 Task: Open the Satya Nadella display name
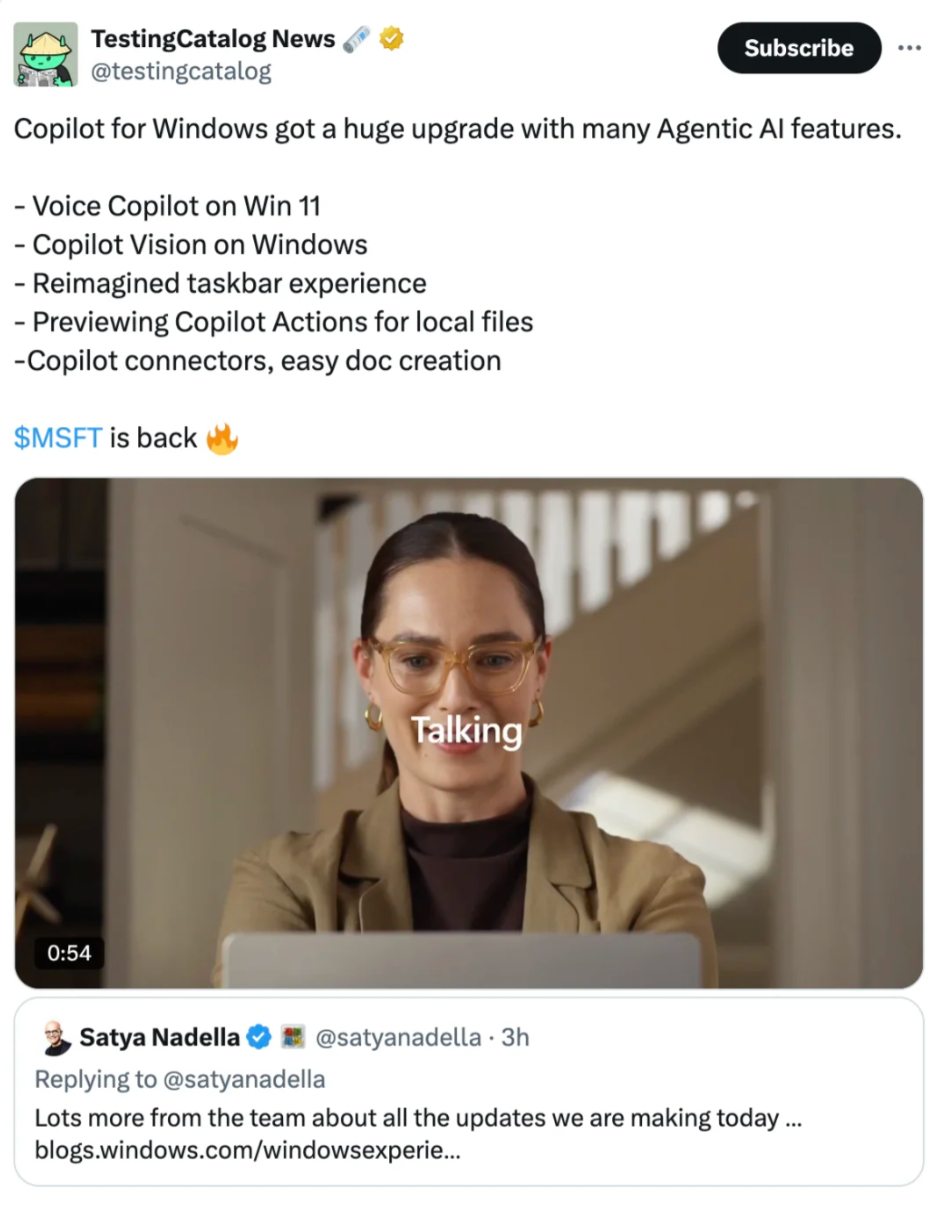tap(160, 1038)
